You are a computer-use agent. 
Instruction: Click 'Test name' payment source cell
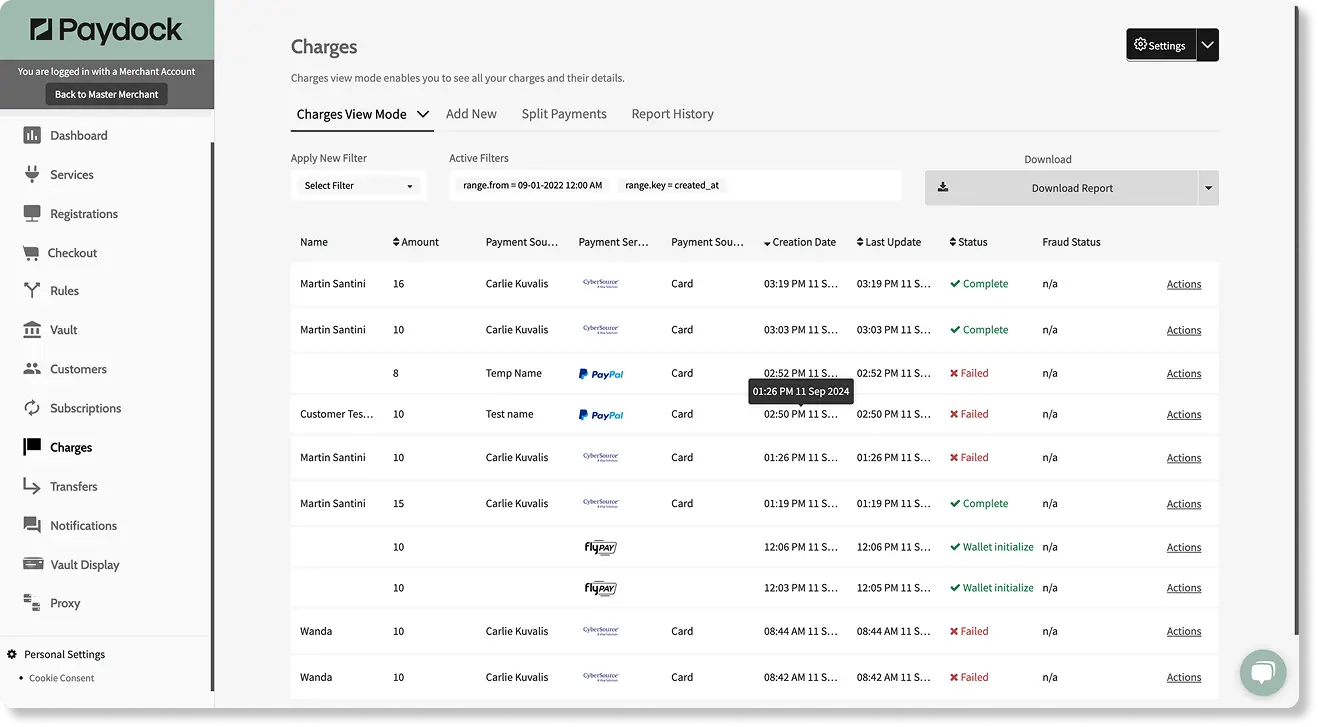point(510,414)
